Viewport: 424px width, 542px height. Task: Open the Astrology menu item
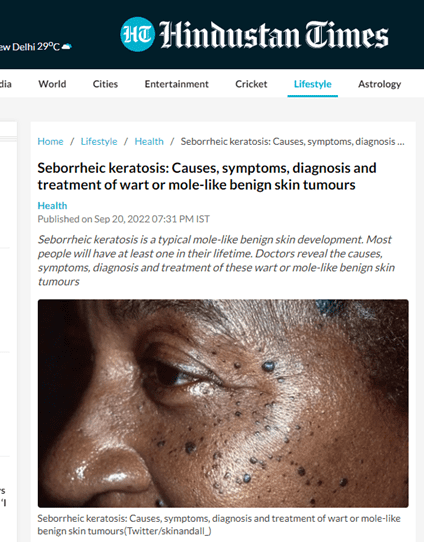point(379,84)
